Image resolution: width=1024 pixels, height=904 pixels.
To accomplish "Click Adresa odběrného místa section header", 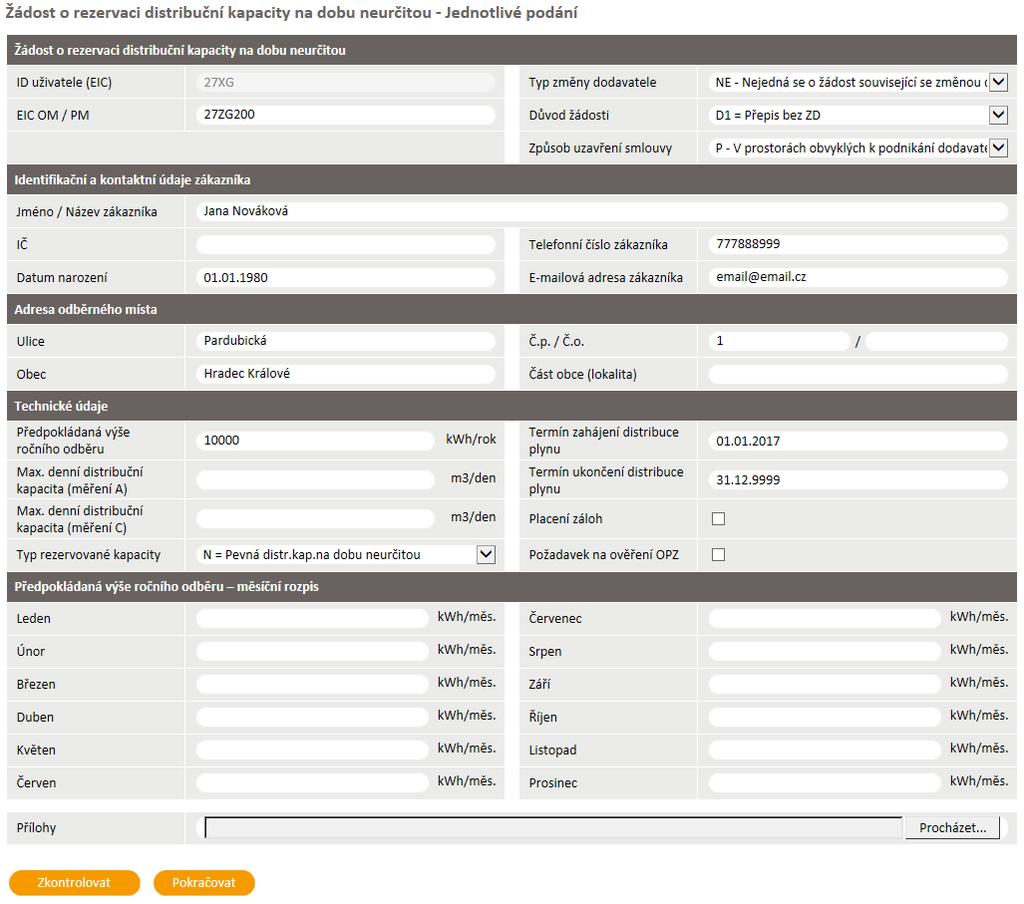I will [511, 309].
